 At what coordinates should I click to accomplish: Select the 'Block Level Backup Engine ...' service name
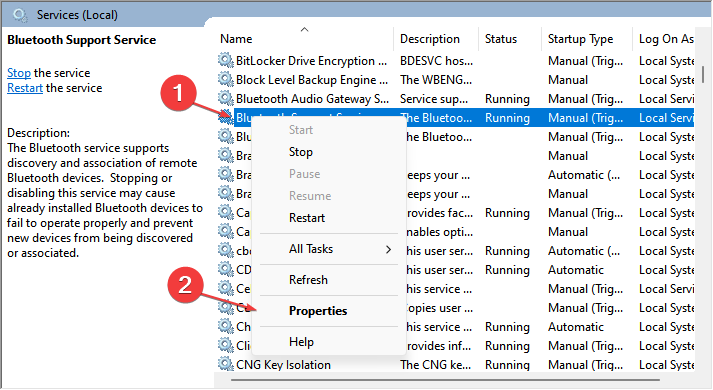312,80
